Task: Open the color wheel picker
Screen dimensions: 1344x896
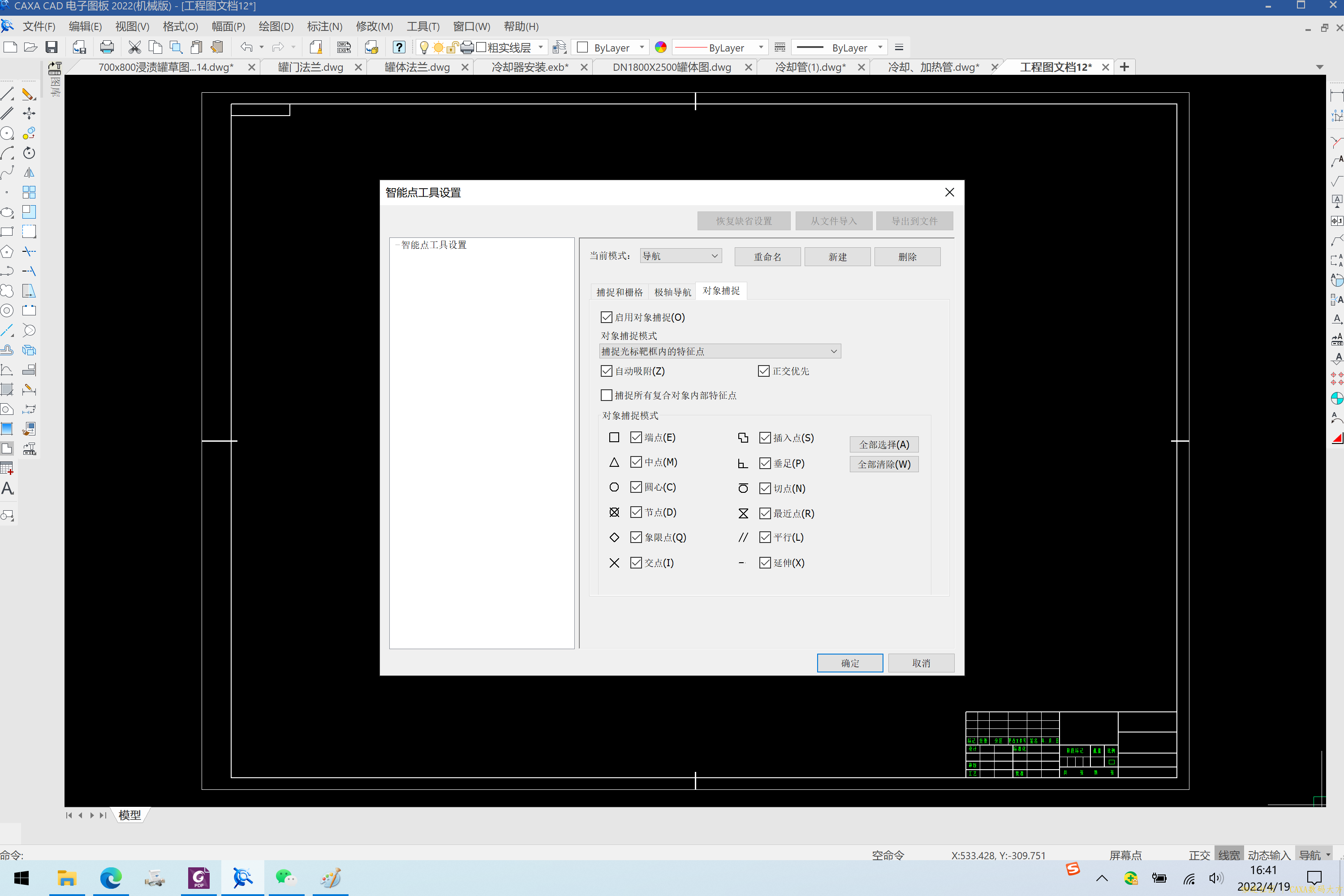Action: pos(660,47)
